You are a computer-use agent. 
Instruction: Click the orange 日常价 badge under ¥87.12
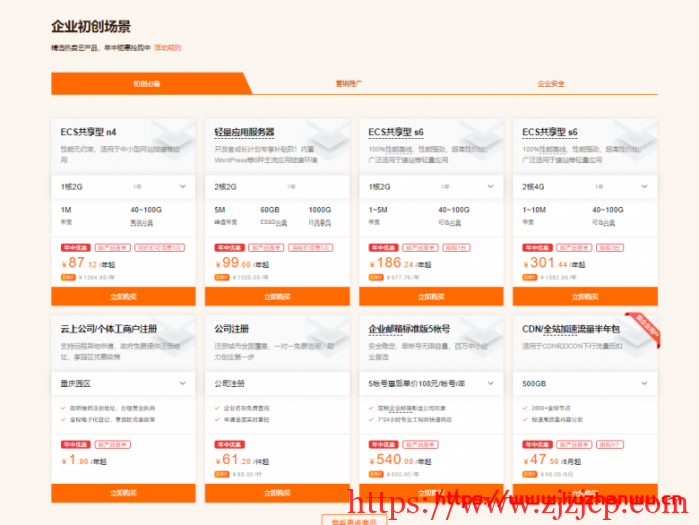point(68,278)
